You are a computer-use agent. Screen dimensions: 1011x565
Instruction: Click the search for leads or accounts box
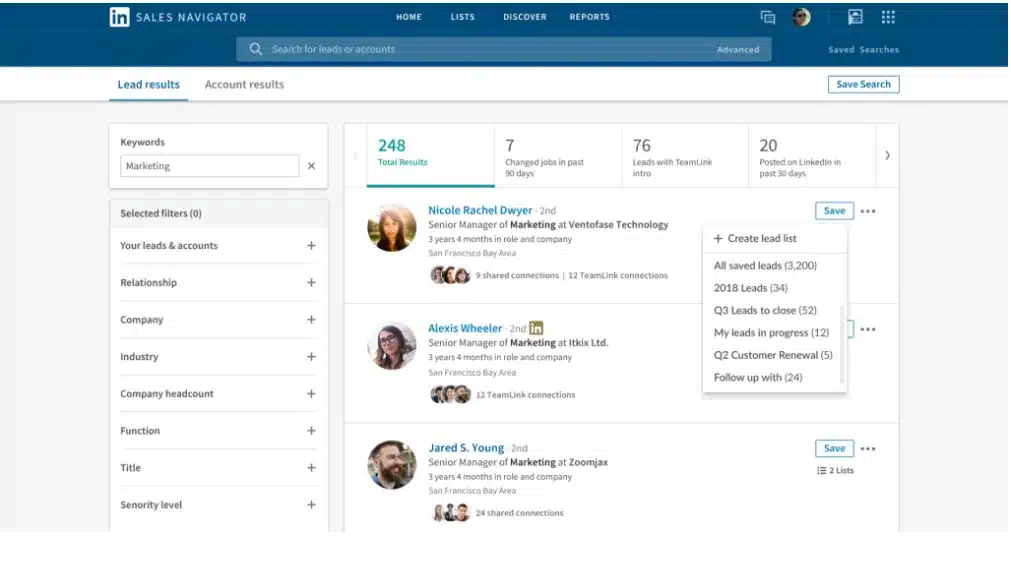click(504, 49)
